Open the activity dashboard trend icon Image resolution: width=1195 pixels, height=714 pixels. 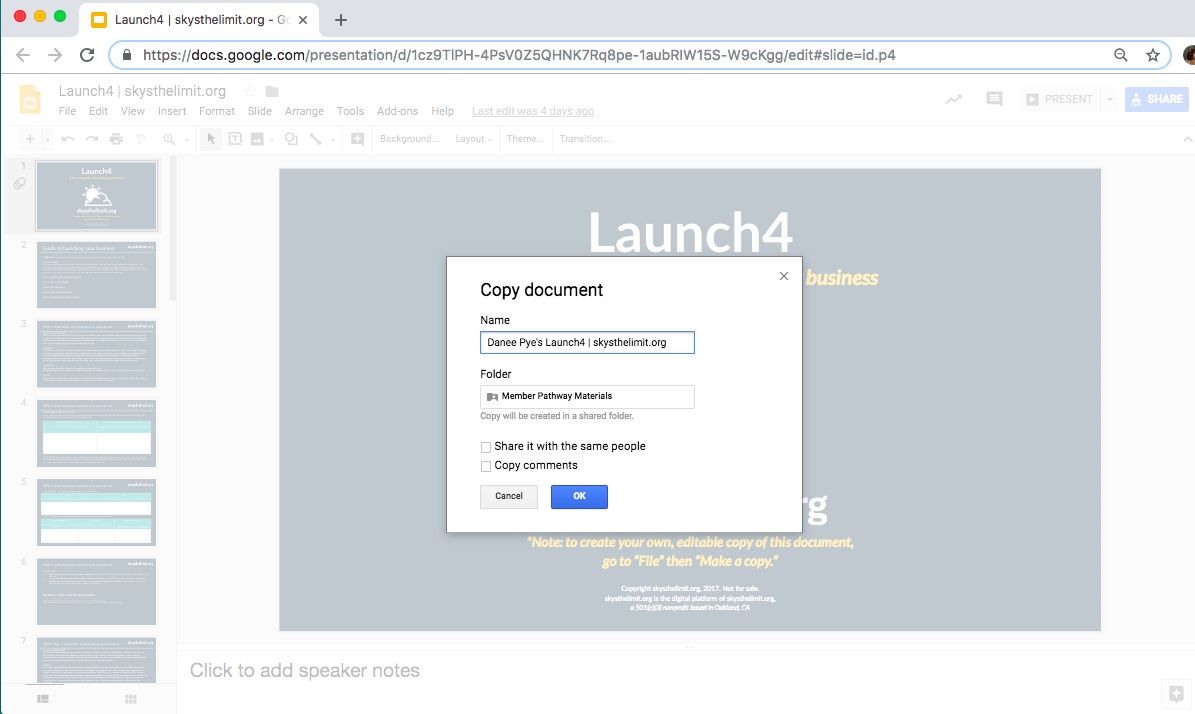953,99
